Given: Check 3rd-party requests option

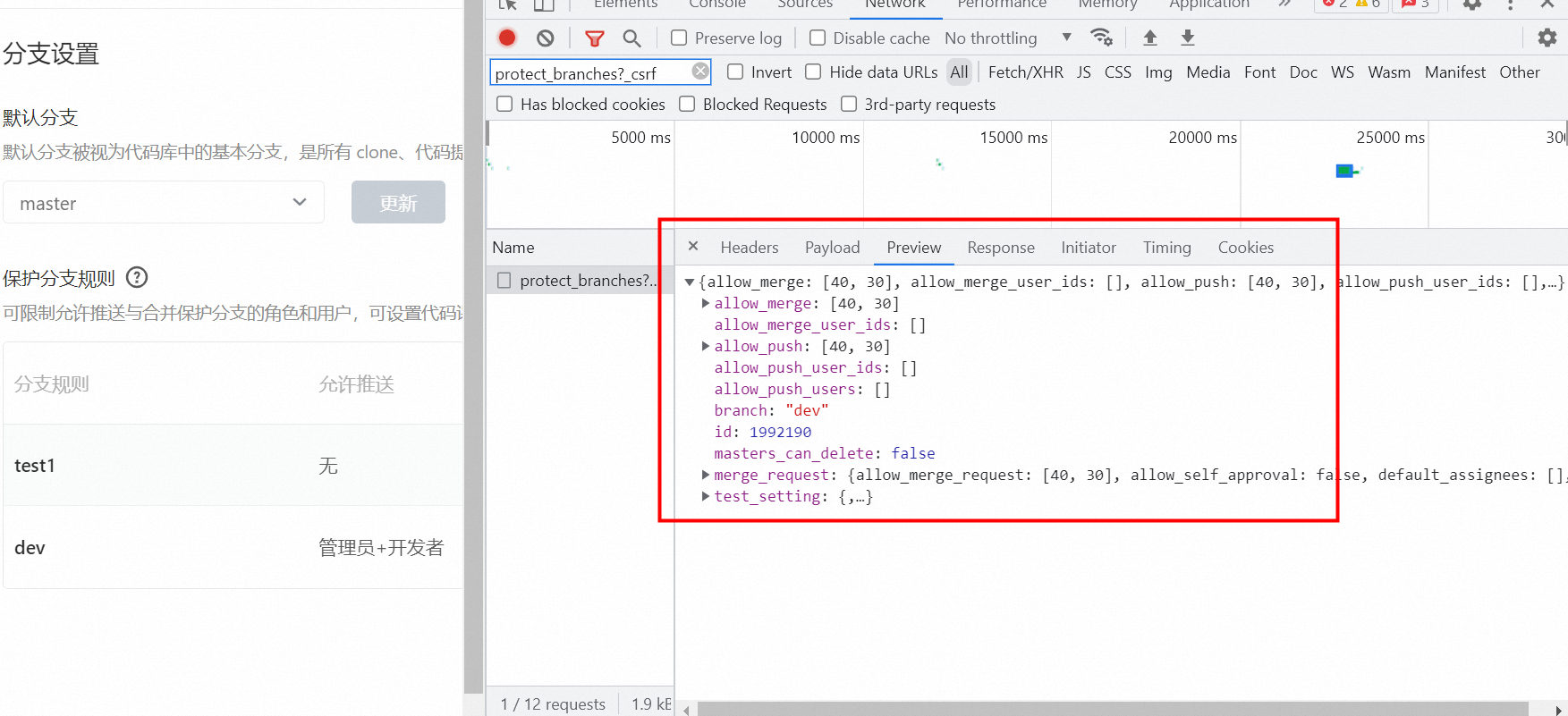Looking at the screenshot, I should (849, 104).
